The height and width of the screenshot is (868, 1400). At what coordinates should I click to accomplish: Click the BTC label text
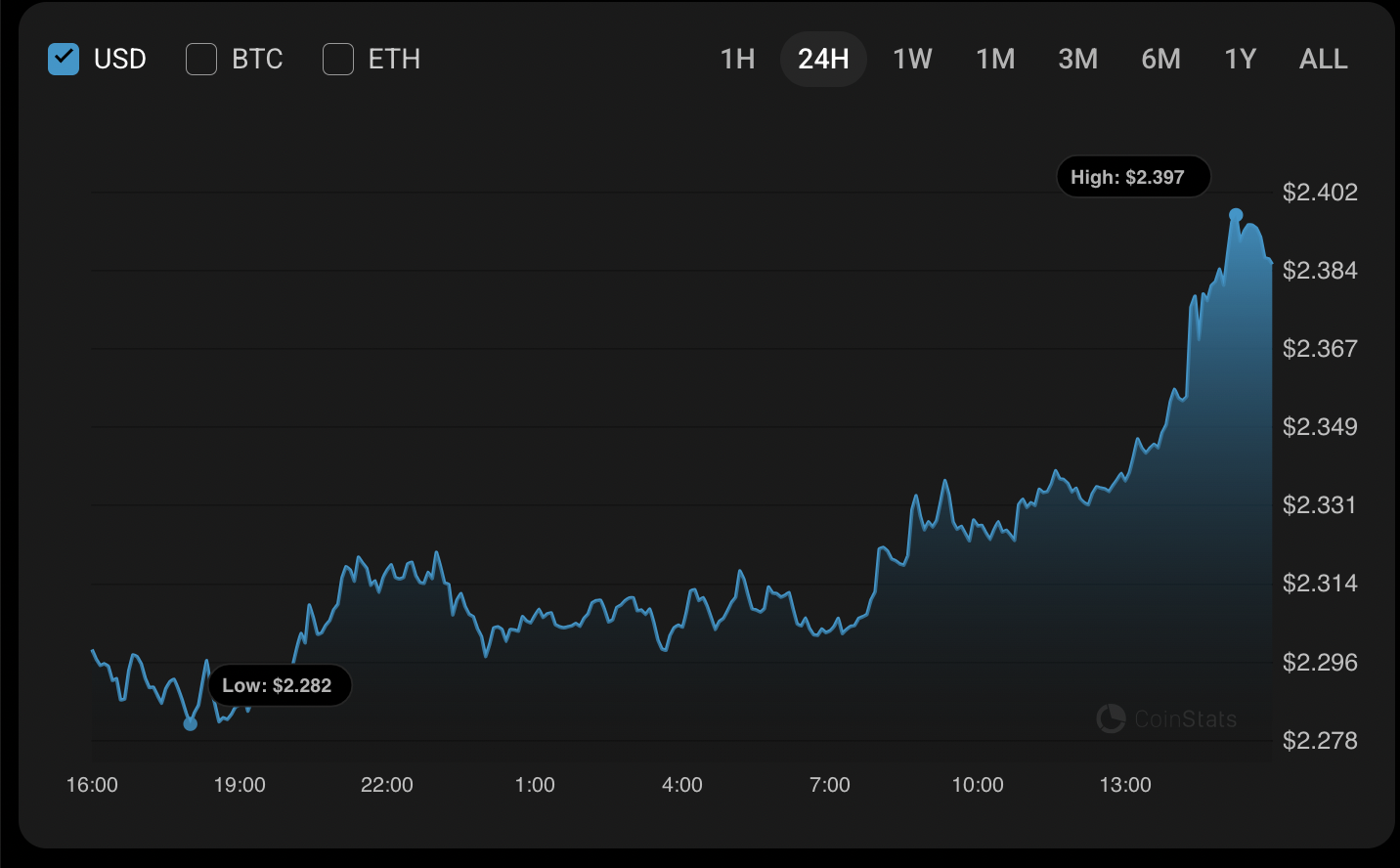(x=257, y=60)
